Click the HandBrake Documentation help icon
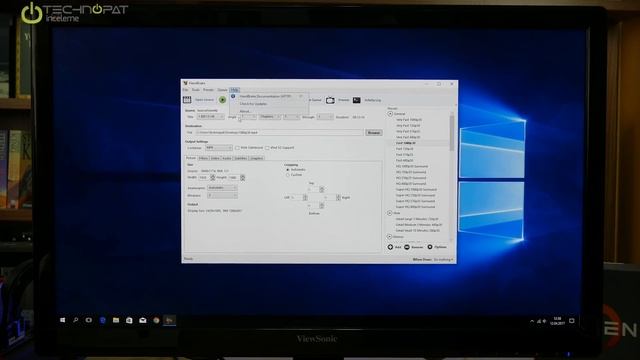The image size is (640, 360). pyautogui.click(x=233, y=96)
